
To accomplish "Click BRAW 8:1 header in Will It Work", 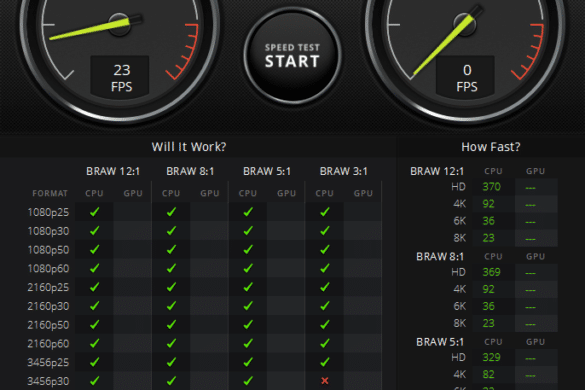I will tap(190, 171).
